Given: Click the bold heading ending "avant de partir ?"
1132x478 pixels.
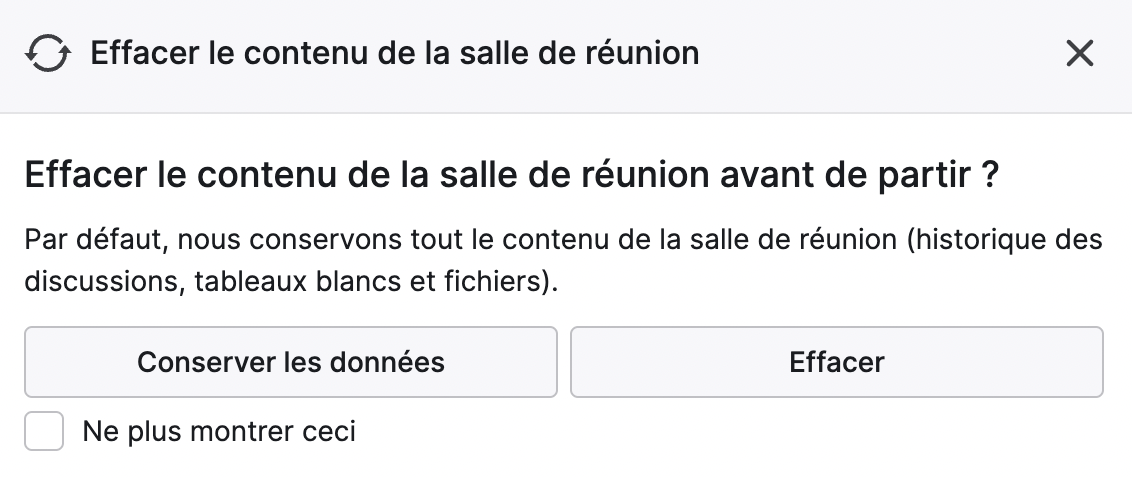Looking at the screenshot, I should (x=512, y=174).
